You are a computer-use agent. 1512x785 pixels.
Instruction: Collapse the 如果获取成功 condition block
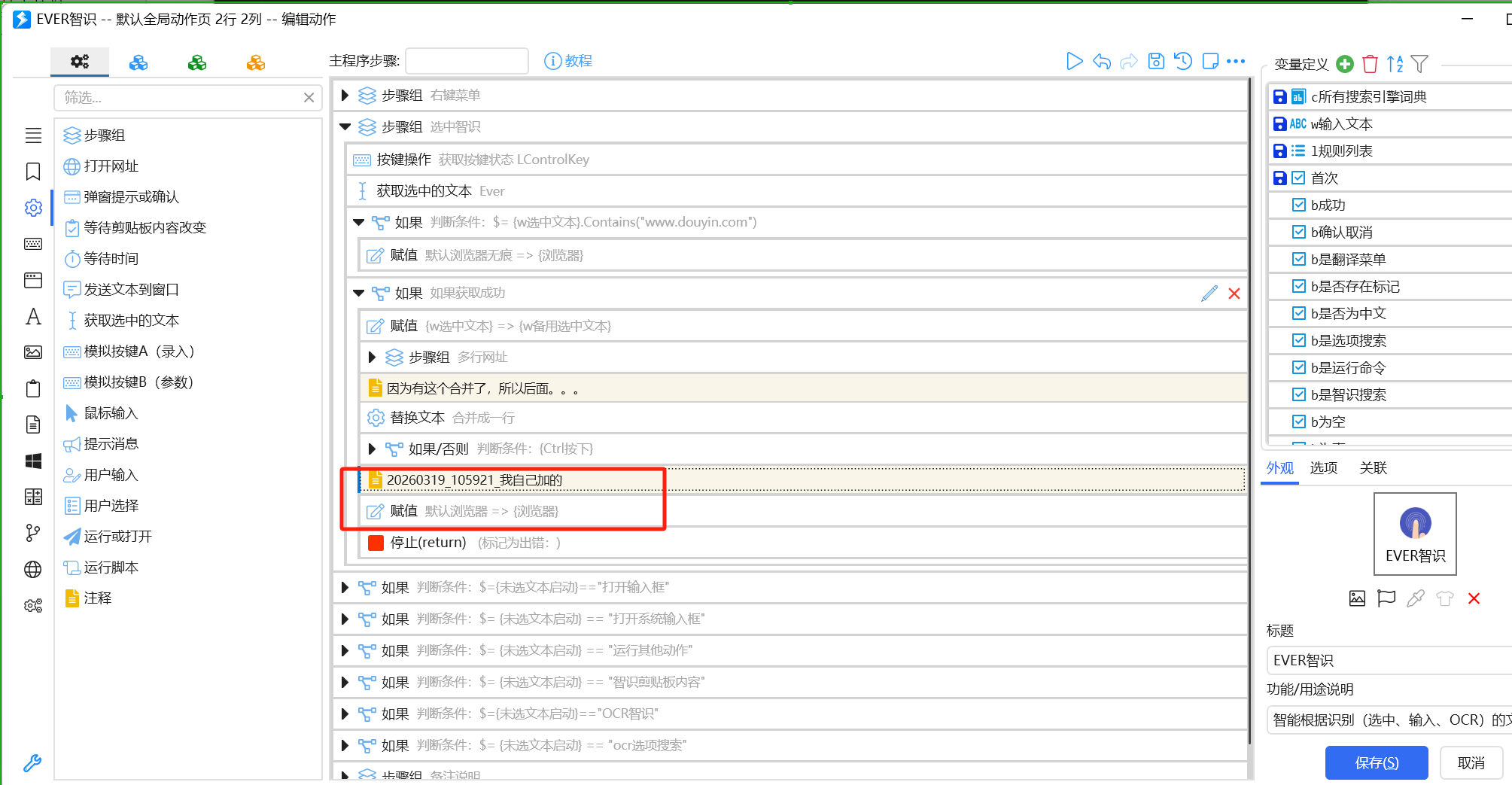point(358,294)
